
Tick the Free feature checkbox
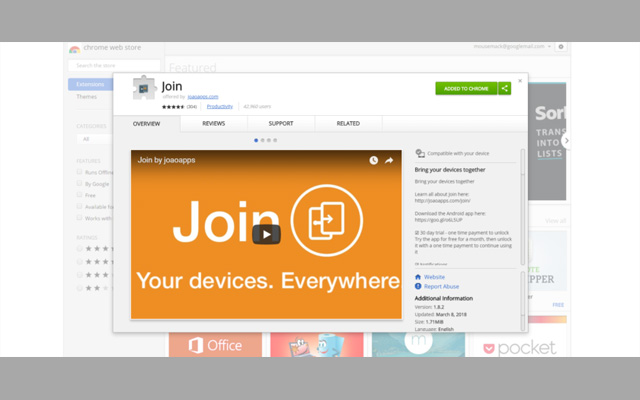click(x=79, y=195)
